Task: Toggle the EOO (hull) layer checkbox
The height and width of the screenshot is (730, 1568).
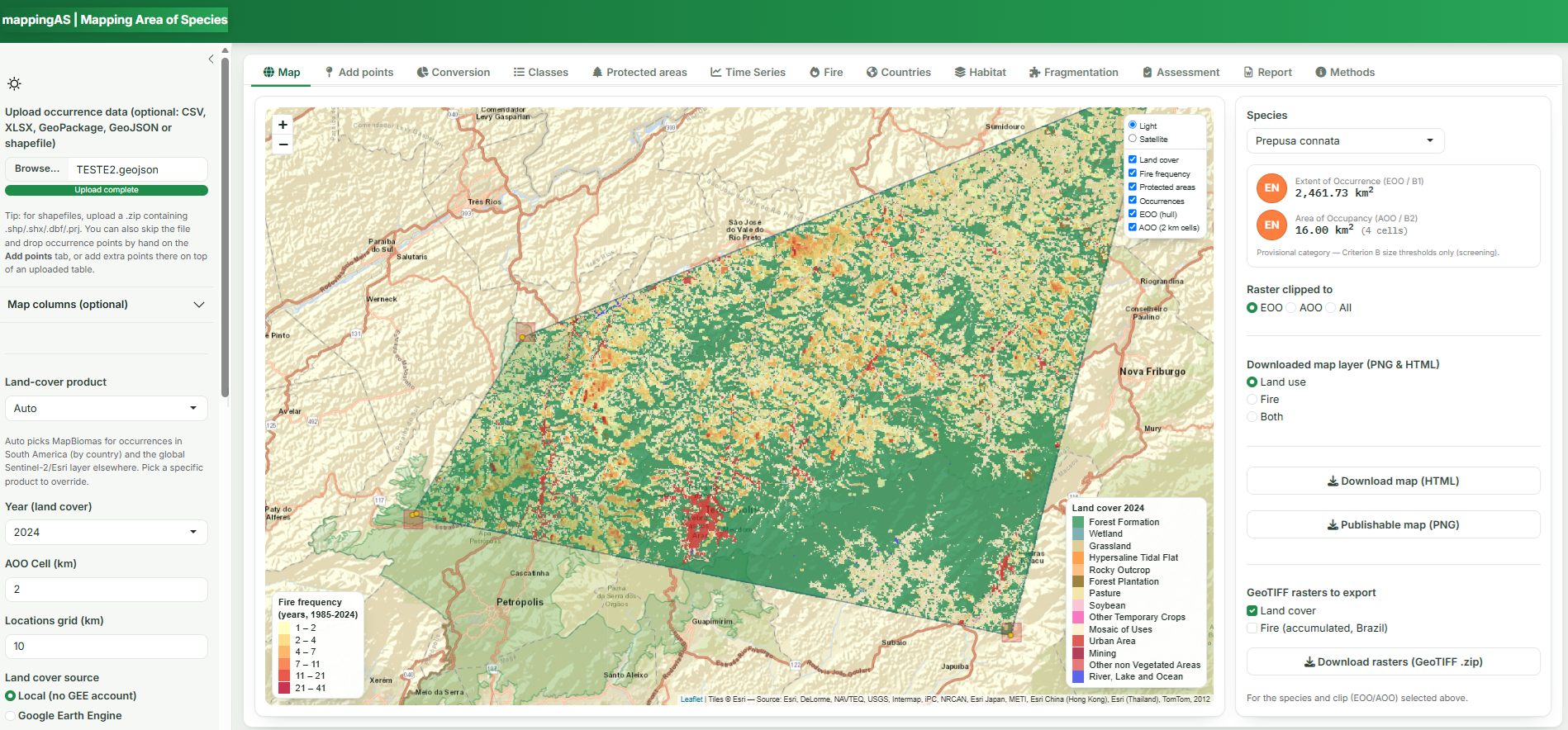Action: click(x=1133, y=213)
